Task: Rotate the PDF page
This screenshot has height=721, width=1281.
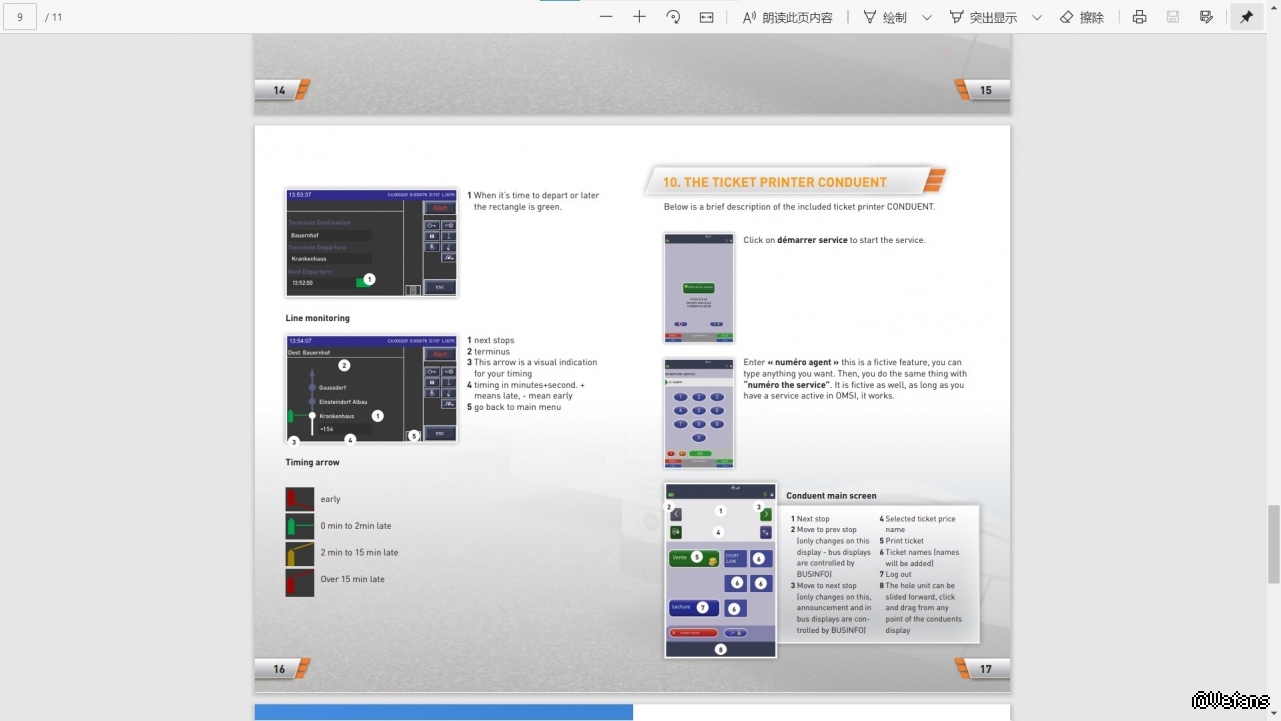Action: coord(673,17)
